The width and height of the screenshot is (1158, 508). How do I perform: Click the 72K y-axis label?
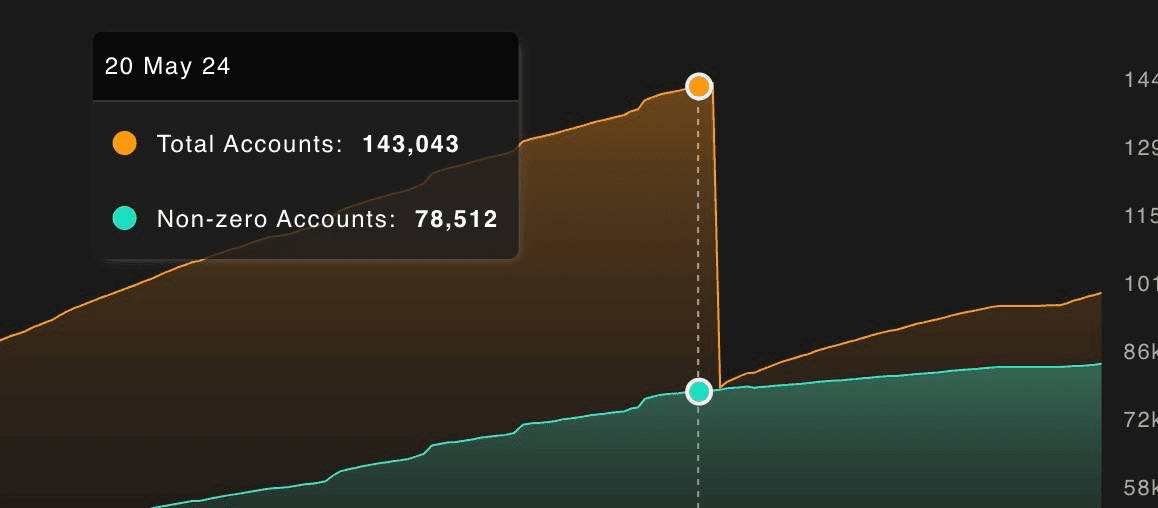tap(1140, 420)
